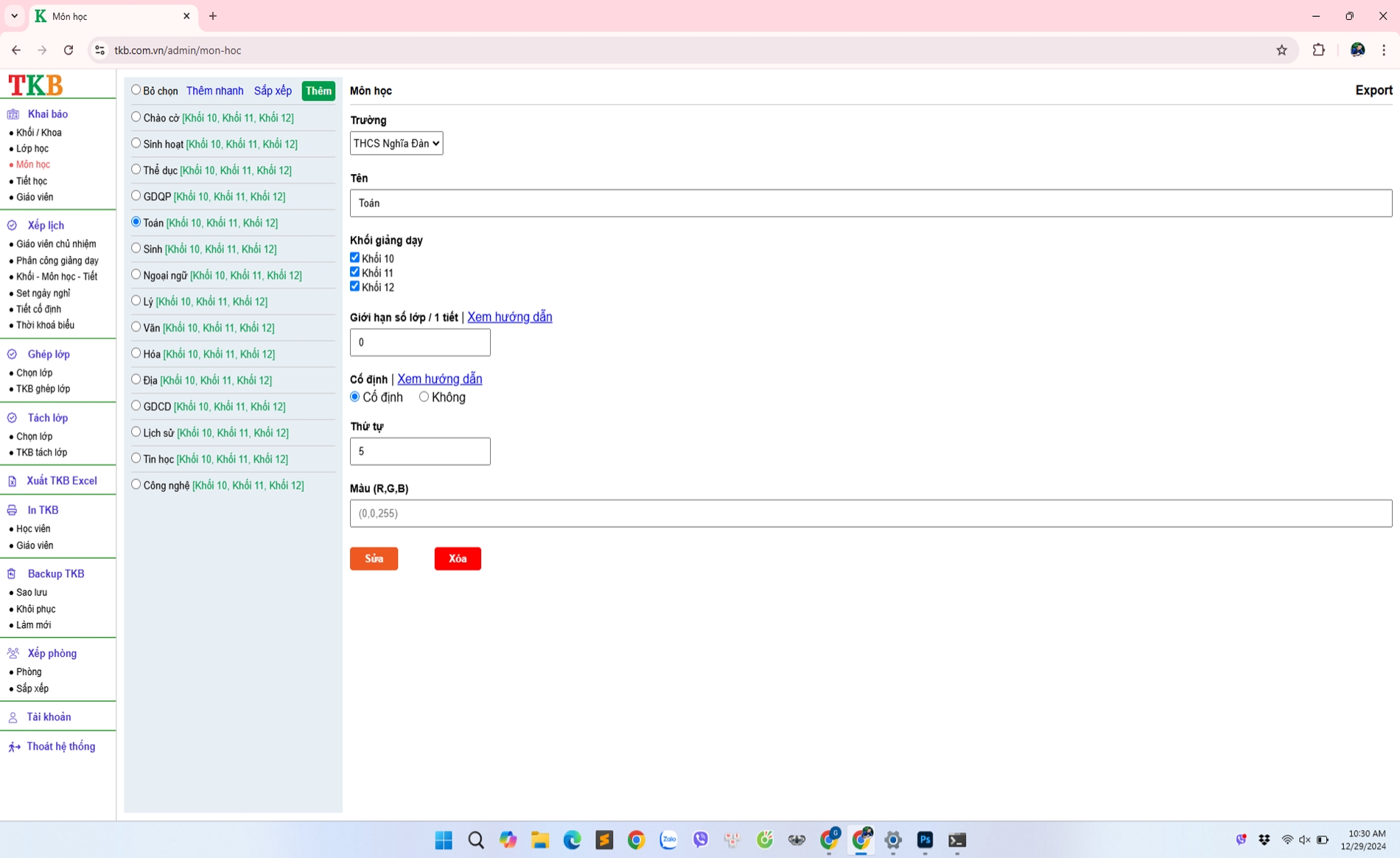Select the Không radio option

[424, 397]
